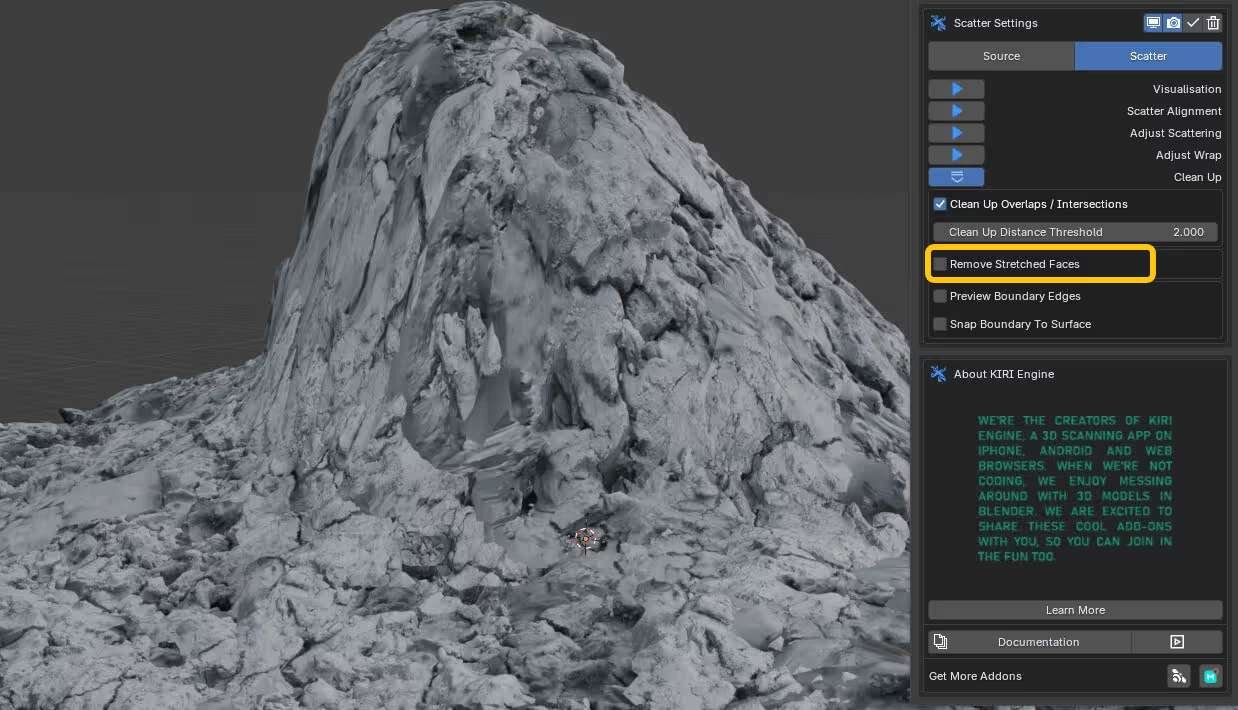Switch to the Source tab
The height and width of the screenshot is (710, 1238).
pyautogui.click(x=1001, y=56)
